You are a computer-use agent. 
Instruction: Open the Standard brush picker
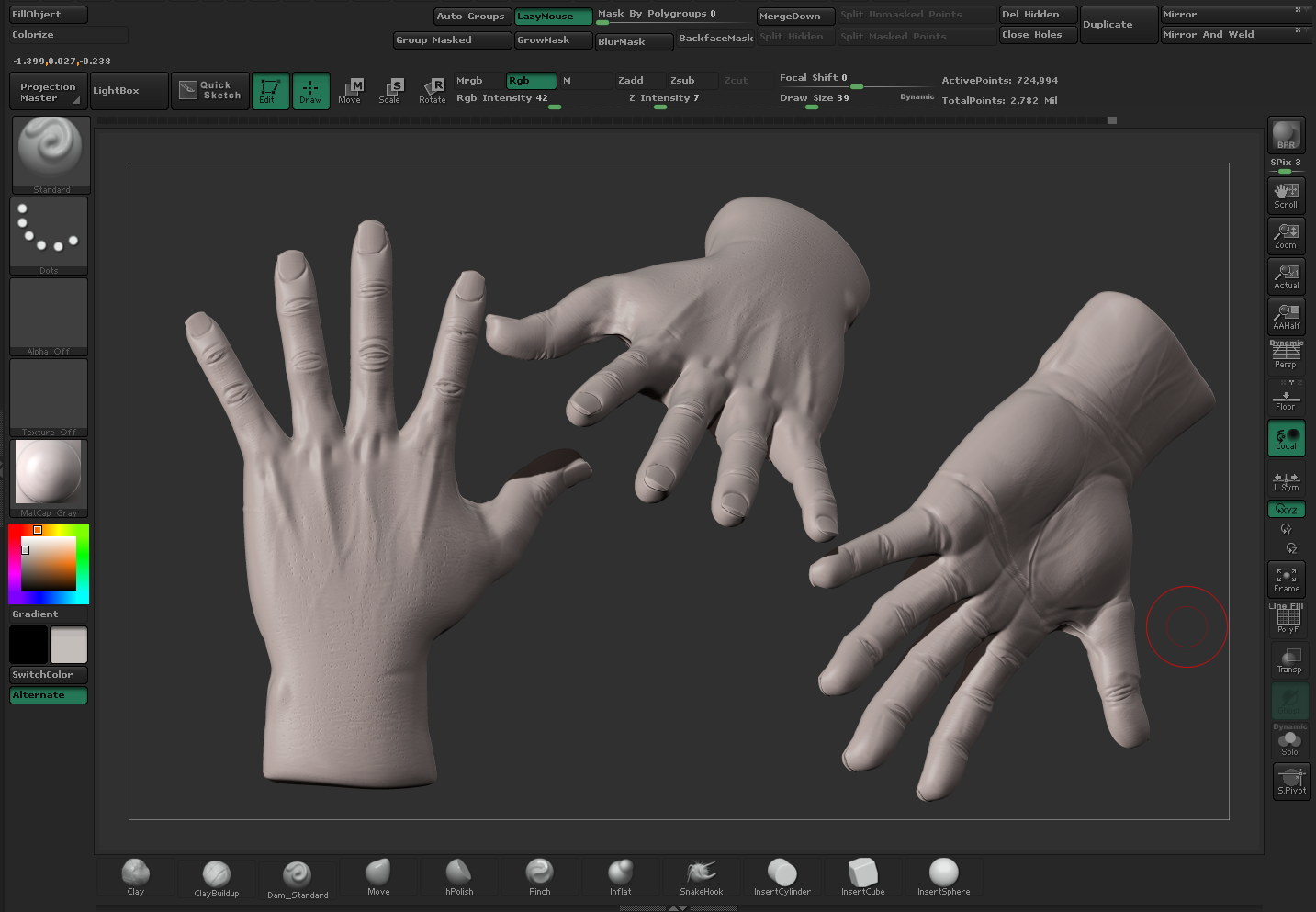(51, 152)
